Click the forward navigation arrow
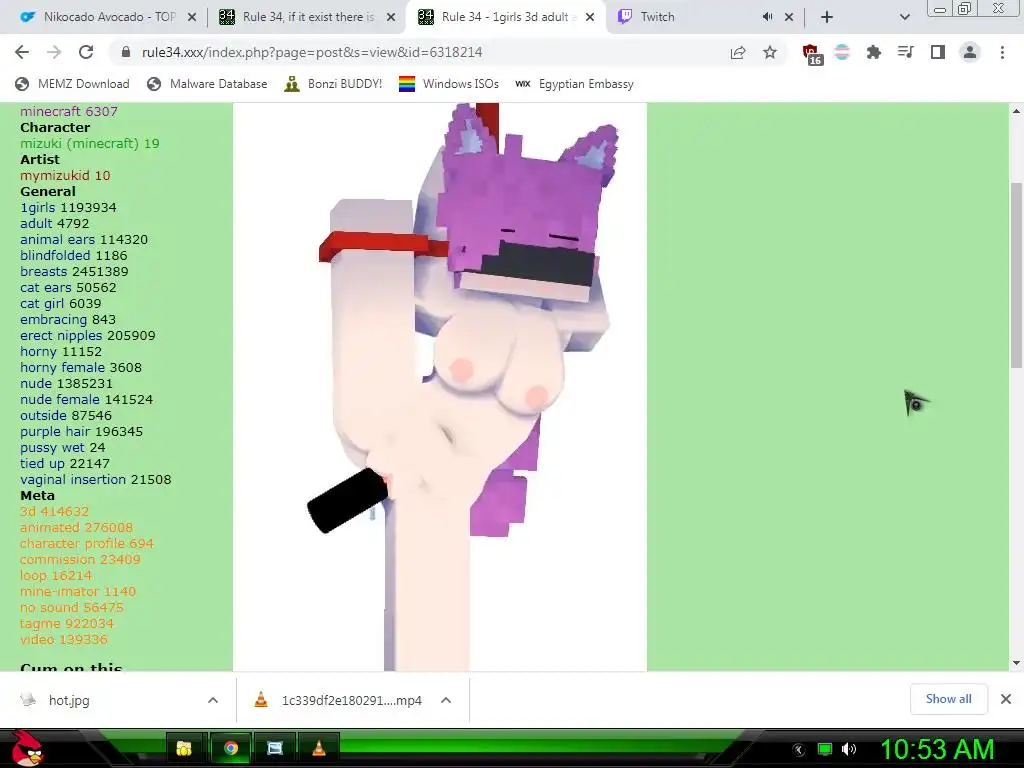 point(54,52)
